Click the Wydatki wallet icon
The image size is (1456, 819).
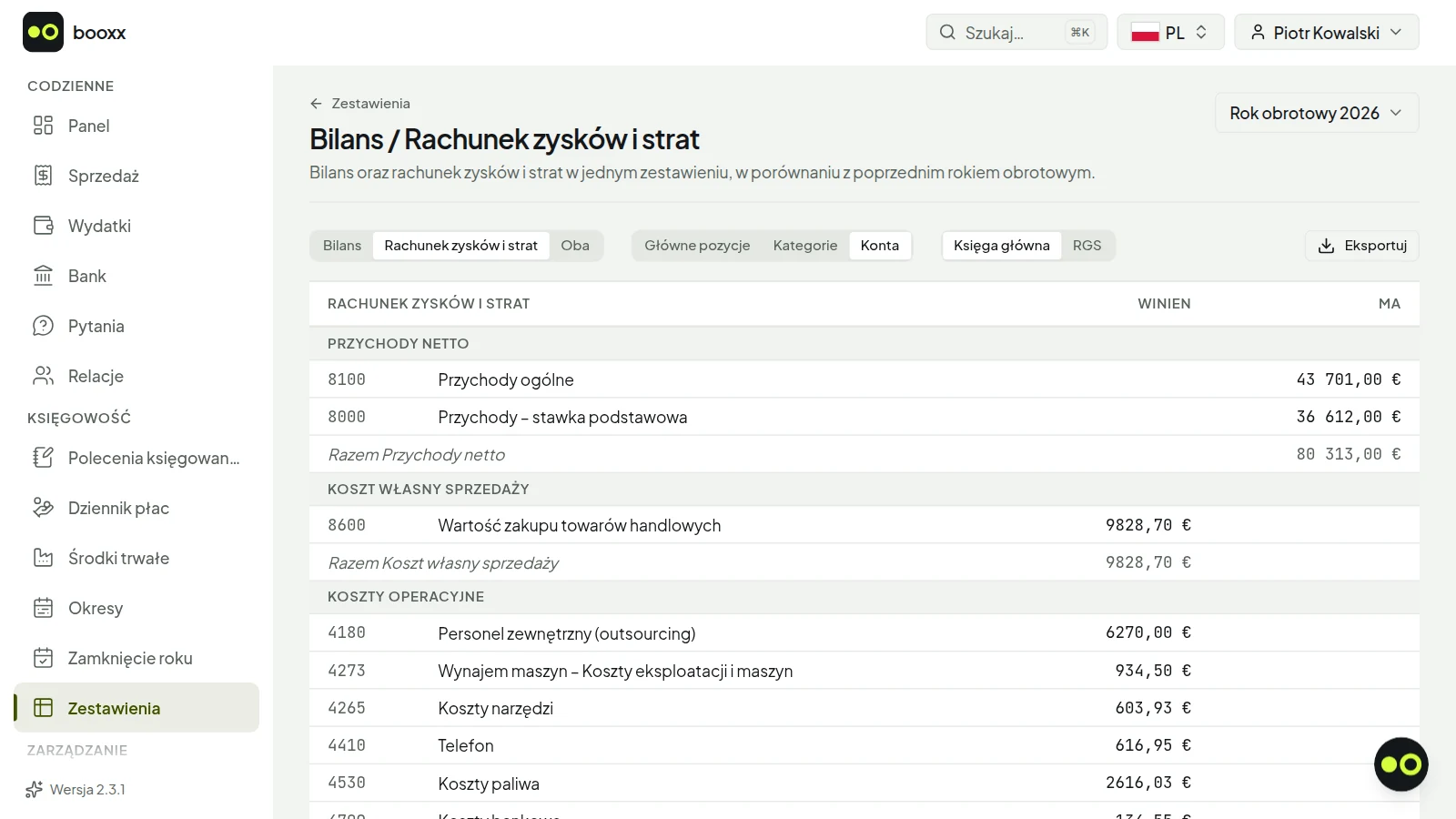coord(43,226)
